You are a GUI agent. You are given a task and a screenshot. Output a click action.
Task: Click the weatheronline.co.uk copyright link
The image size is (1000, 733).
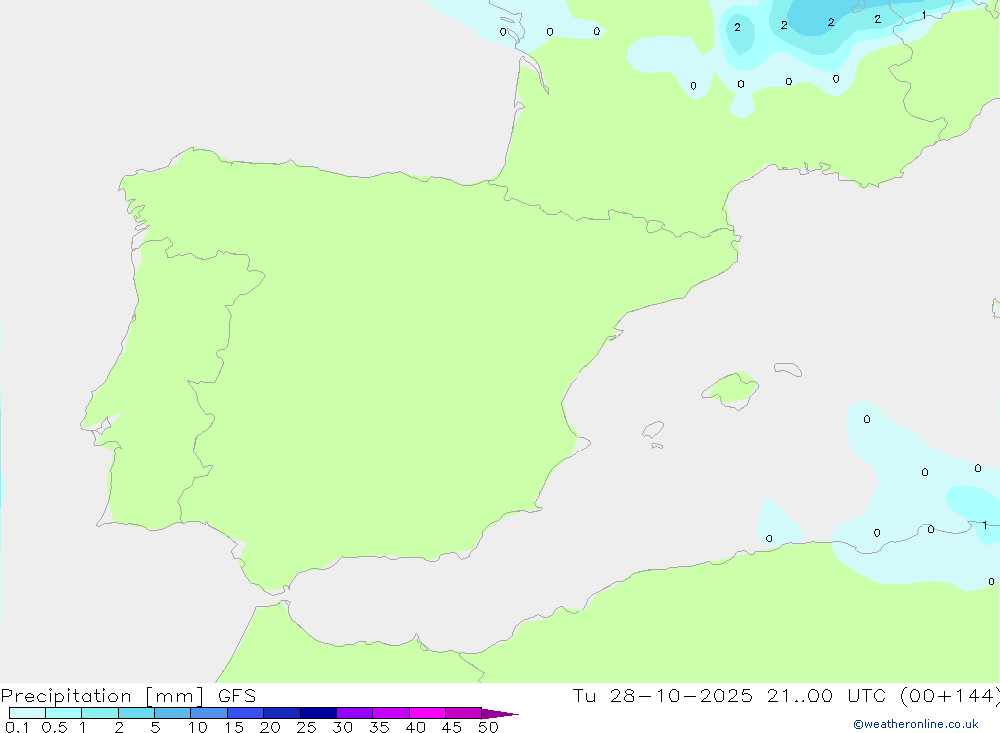pyautogui.click(x=916, y=724)
